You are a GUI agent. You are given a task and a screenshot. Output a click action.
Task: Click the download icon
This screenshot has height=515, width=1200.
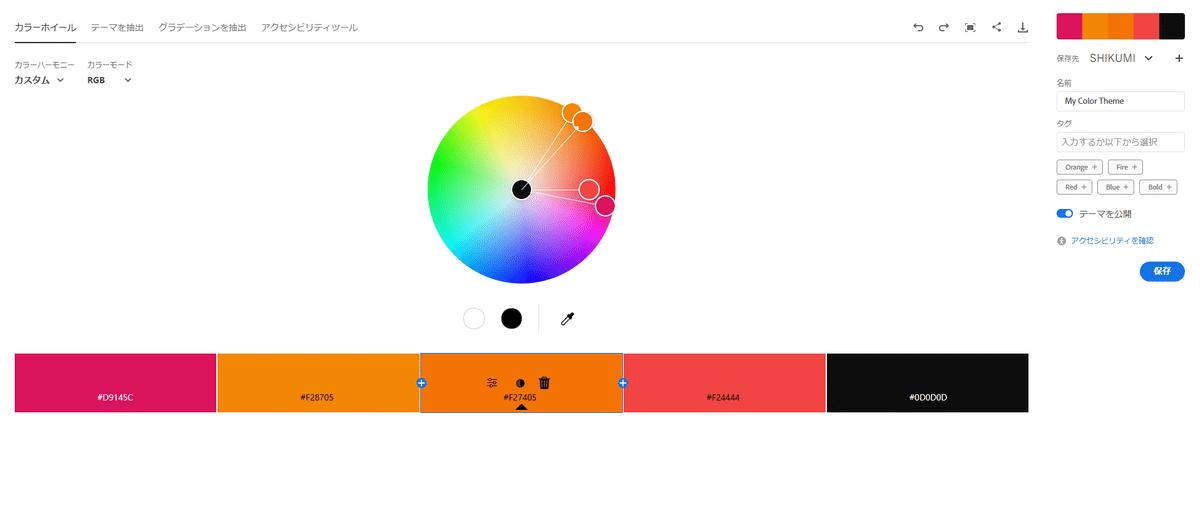point(1023,28)
